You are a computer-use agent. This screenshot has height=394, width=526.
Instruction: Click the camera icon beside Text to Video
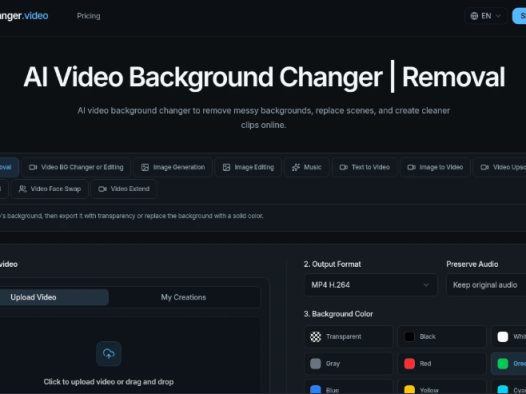pyautogui.click(x=343, y=167)
